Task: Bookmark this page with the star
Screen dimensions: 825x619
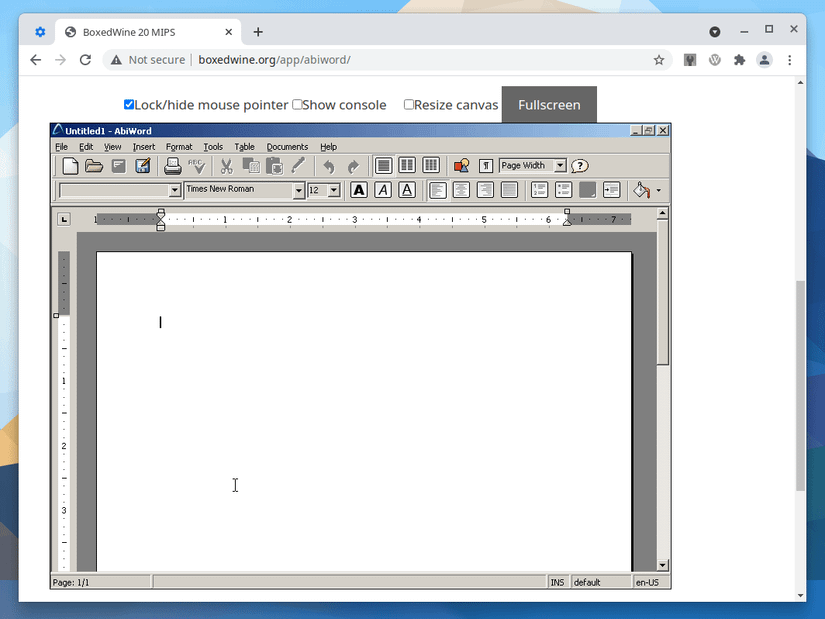Action: pos(659,60)
